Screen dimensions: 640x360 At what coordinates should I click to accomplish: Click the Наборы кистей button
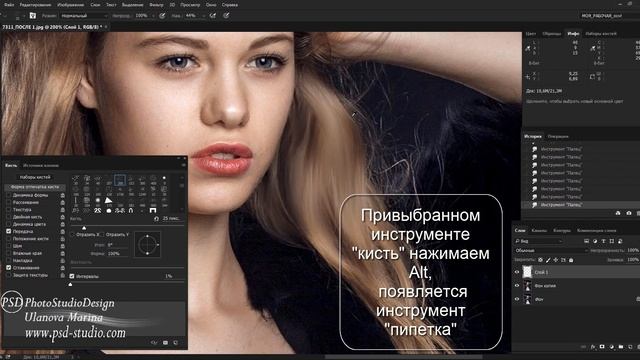35,177
